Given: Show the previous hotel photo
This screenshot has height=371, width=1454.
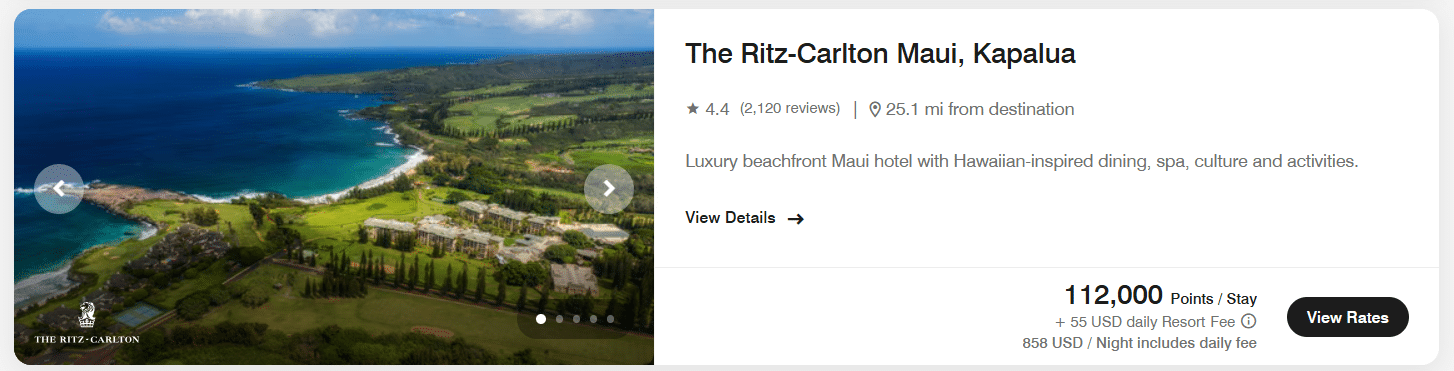Looking at the screenshot, I should click(59, 189).
